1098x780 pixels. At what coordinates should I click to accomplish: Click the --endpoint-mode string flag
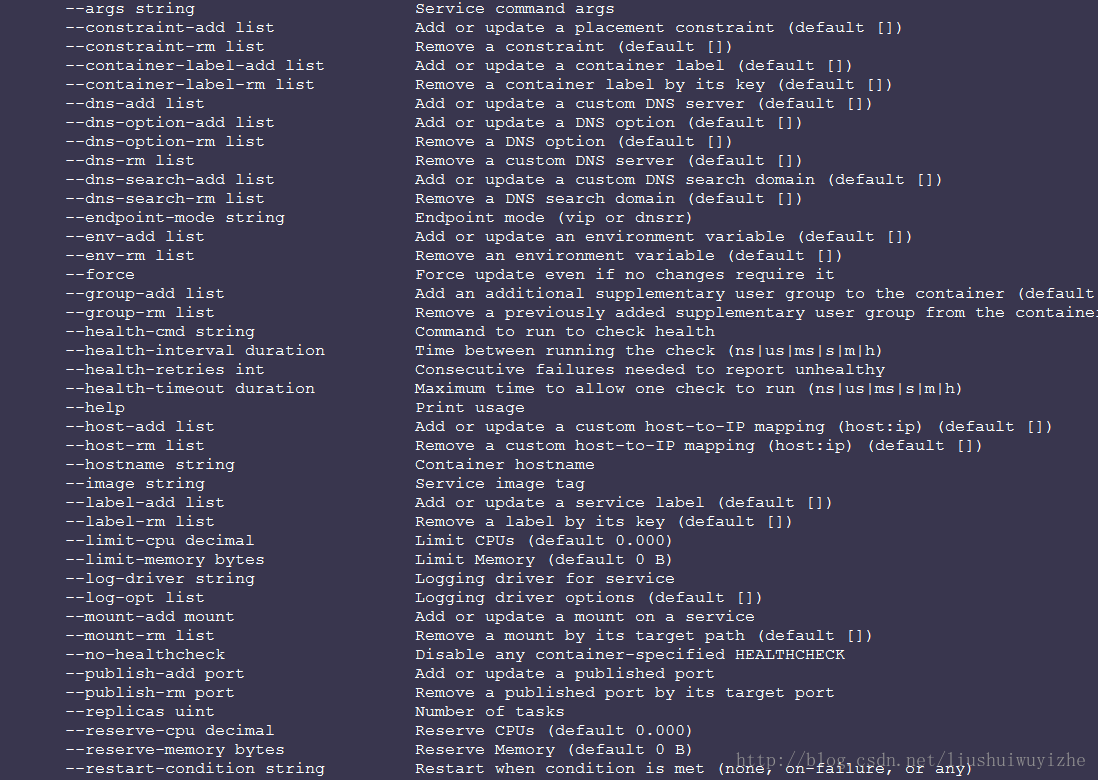click(x=175, y=218)
